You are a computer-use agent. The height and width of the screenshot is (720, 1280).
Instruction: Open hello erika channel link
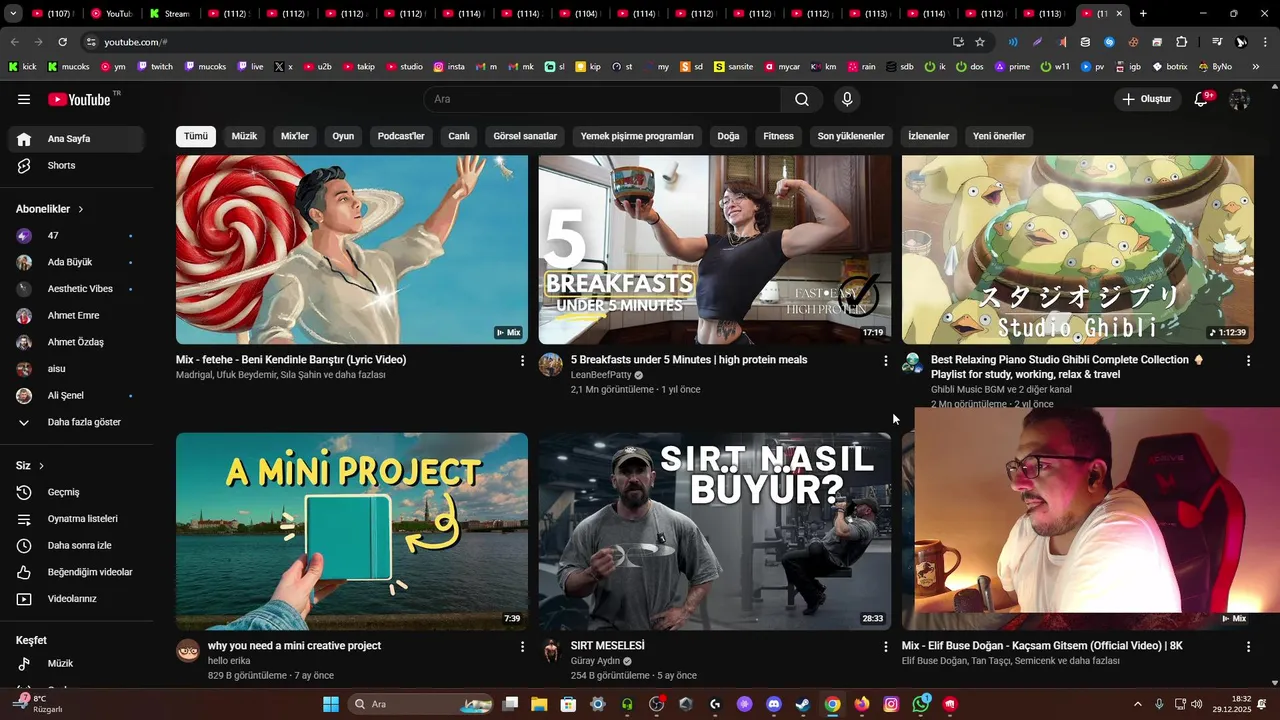coord(229,661)
